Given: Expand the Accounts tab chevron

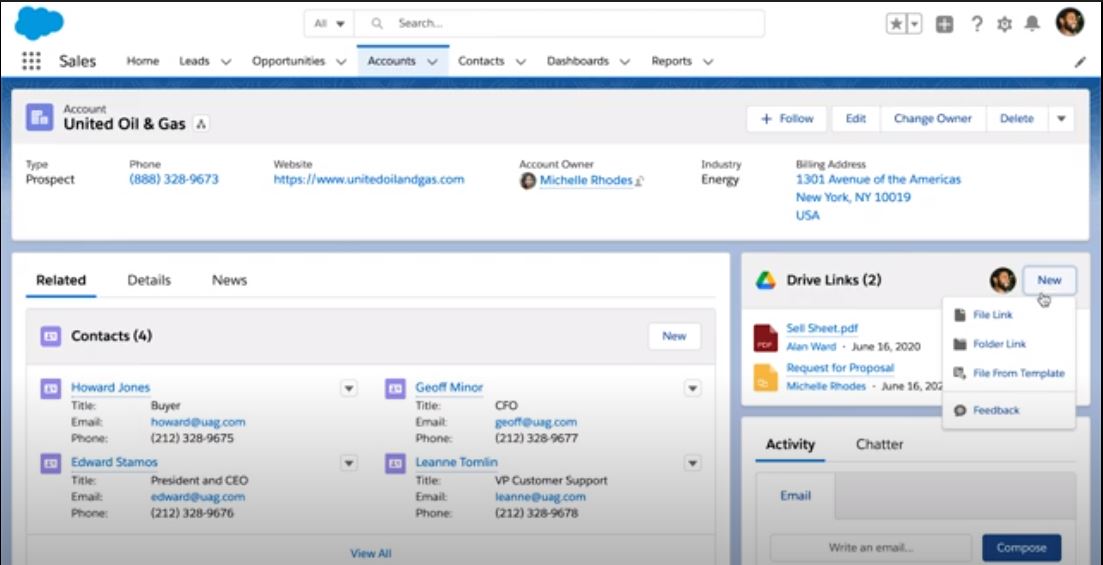Looking at the screenshot, I should point(433,62).
